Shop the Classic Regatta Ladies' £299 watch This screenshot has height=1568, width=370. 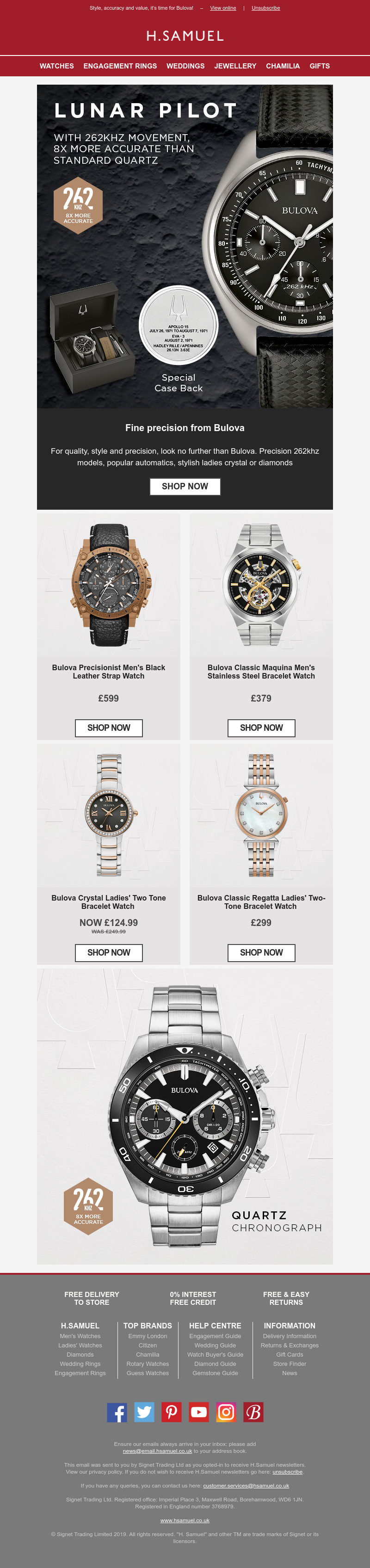point(262,953)
